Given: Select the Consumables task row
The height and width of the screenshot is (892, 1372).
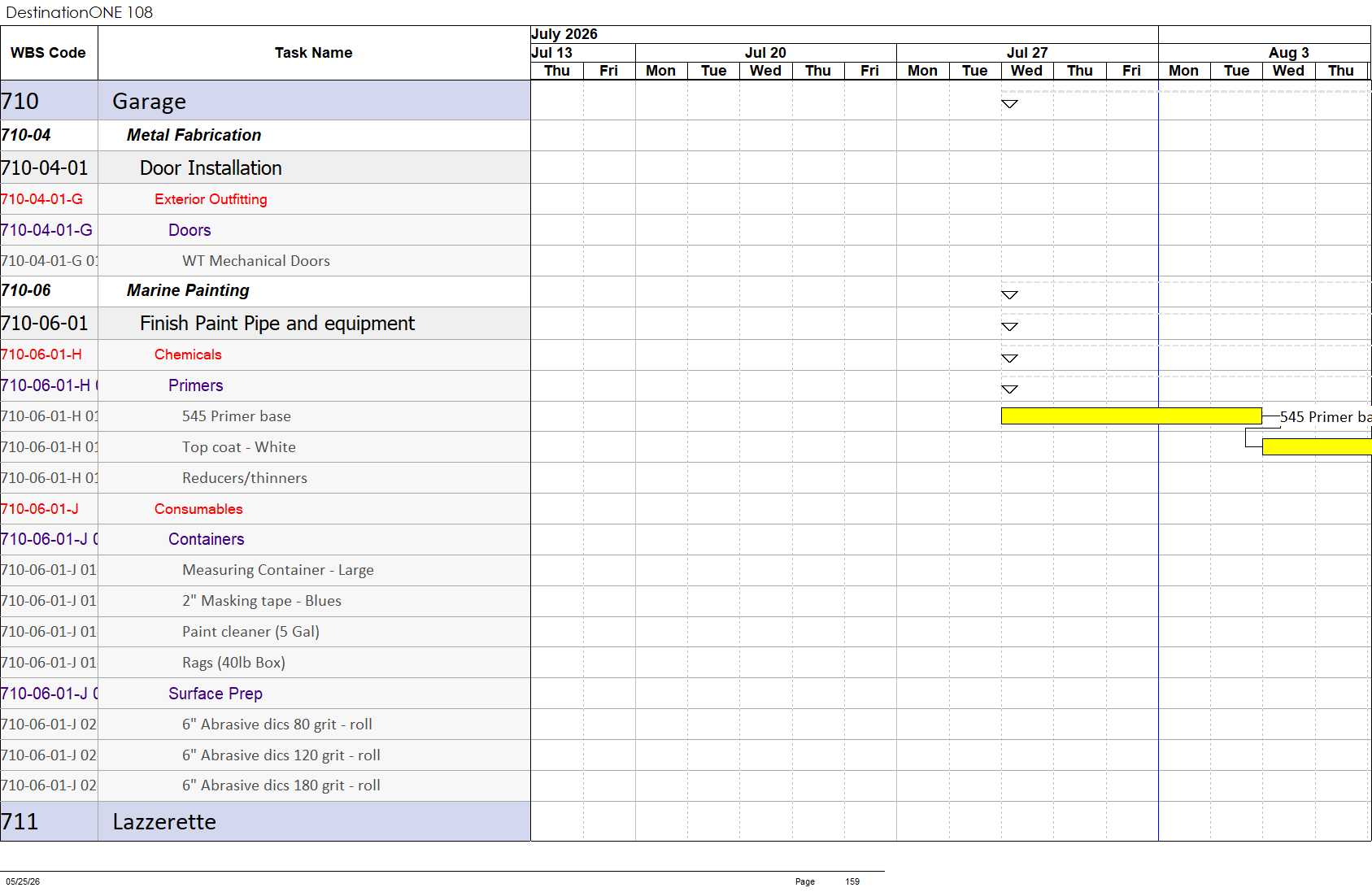Looking at the screenshot, I should (x=265, y=509).
